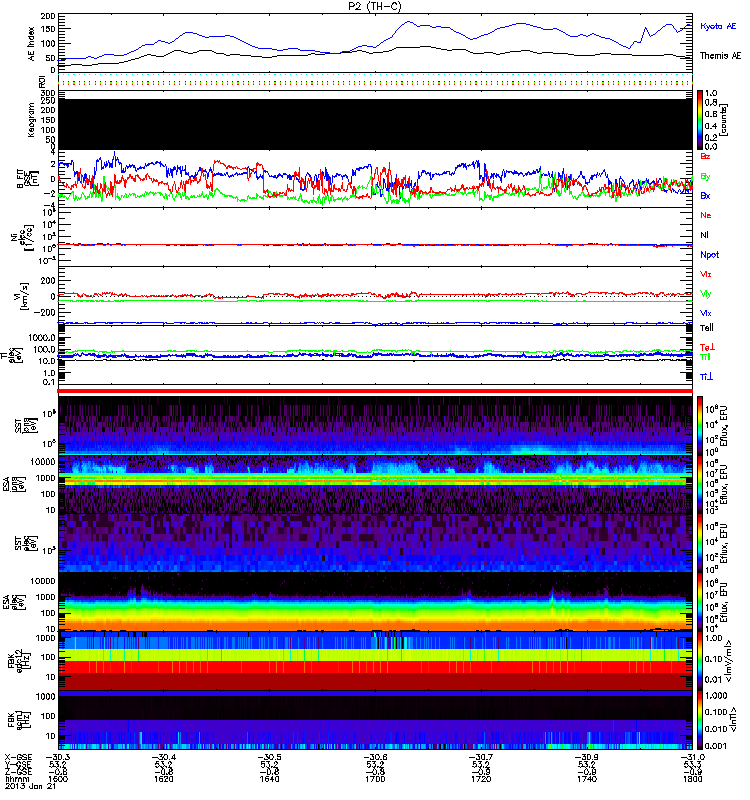Click the hhmm row label
This screenshot has height=800, width=750.
tap(15, 779)
